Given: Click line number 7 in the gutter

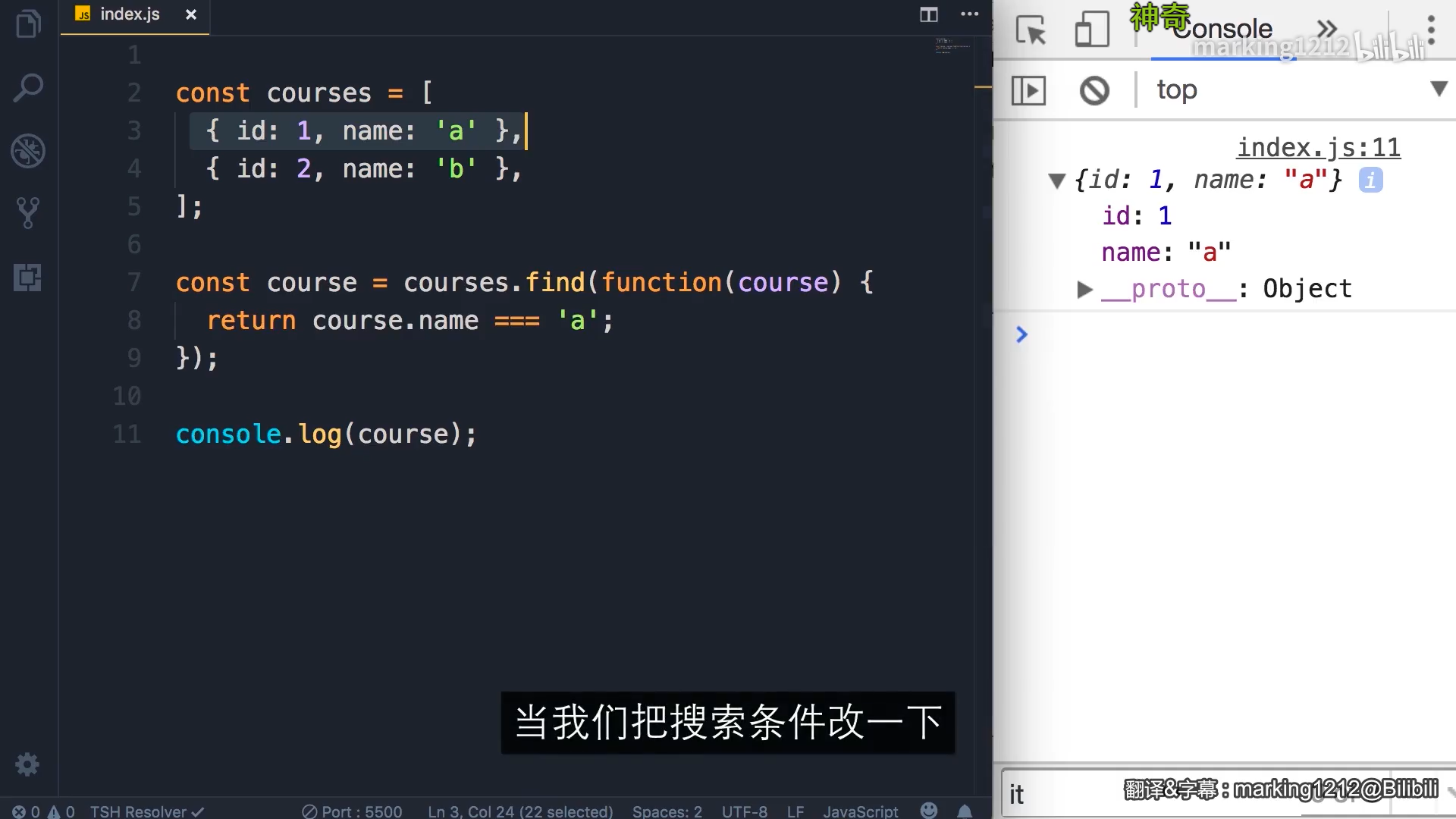Looking at the screenshot, I should 133,282.
